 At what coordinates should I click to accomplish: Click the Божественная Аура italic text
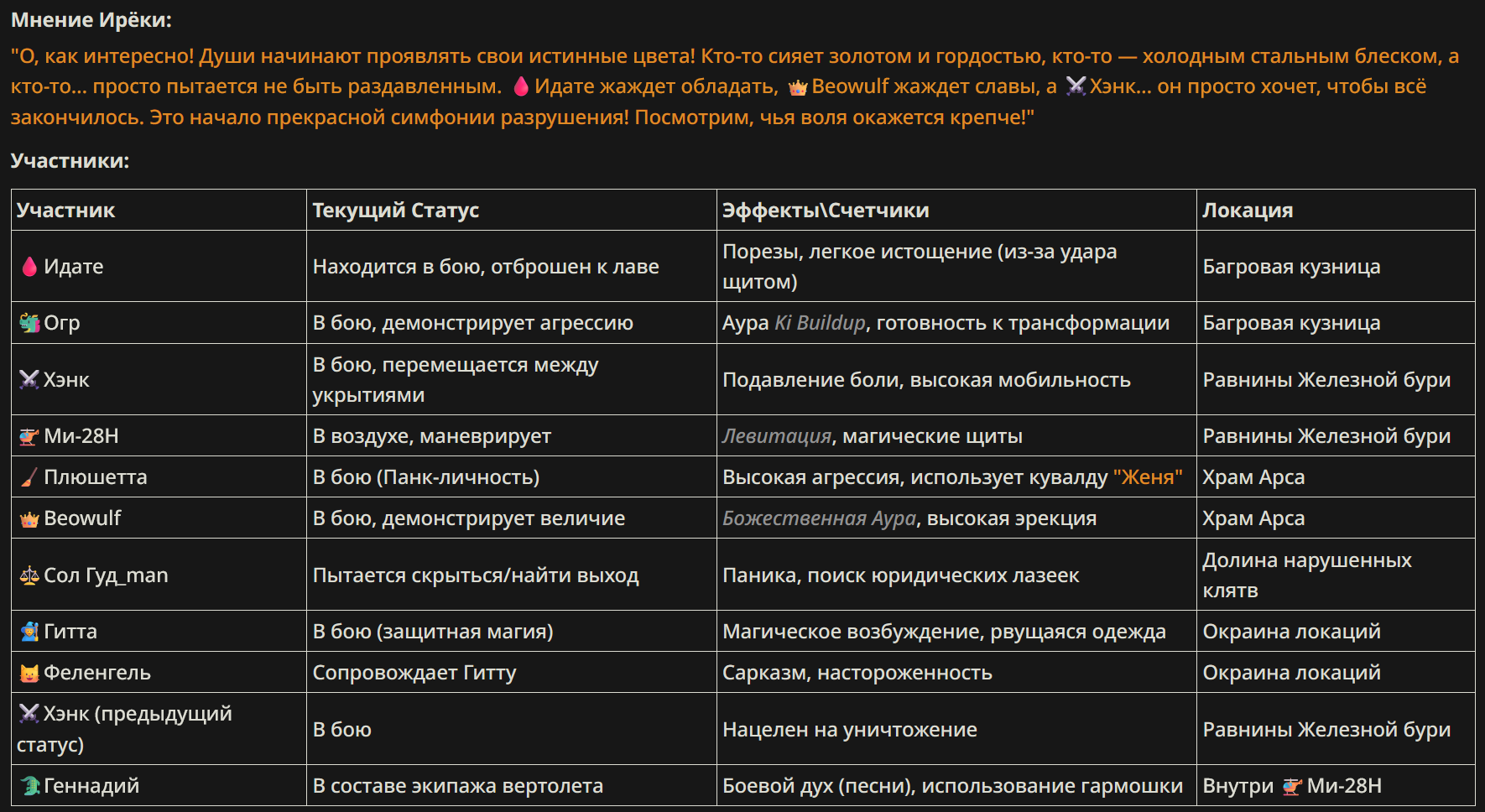pyautogui.click(x=820, y=518)
